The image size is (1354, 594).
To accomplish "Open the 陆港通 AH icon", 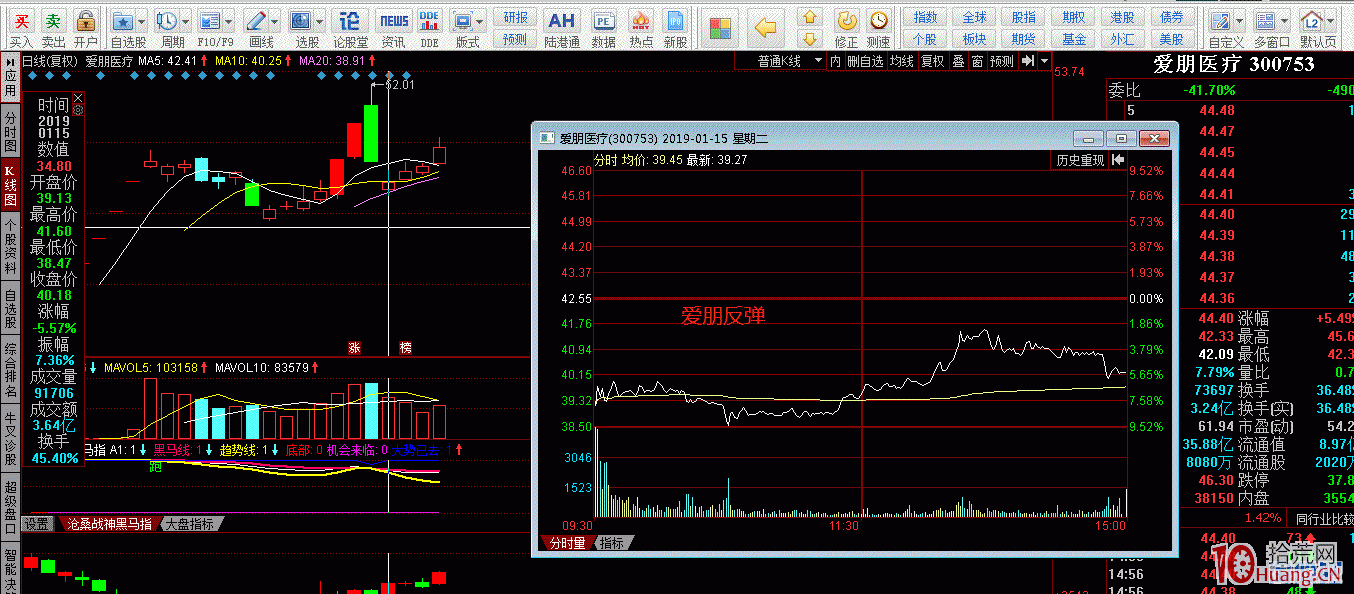I will pos(562,21).
